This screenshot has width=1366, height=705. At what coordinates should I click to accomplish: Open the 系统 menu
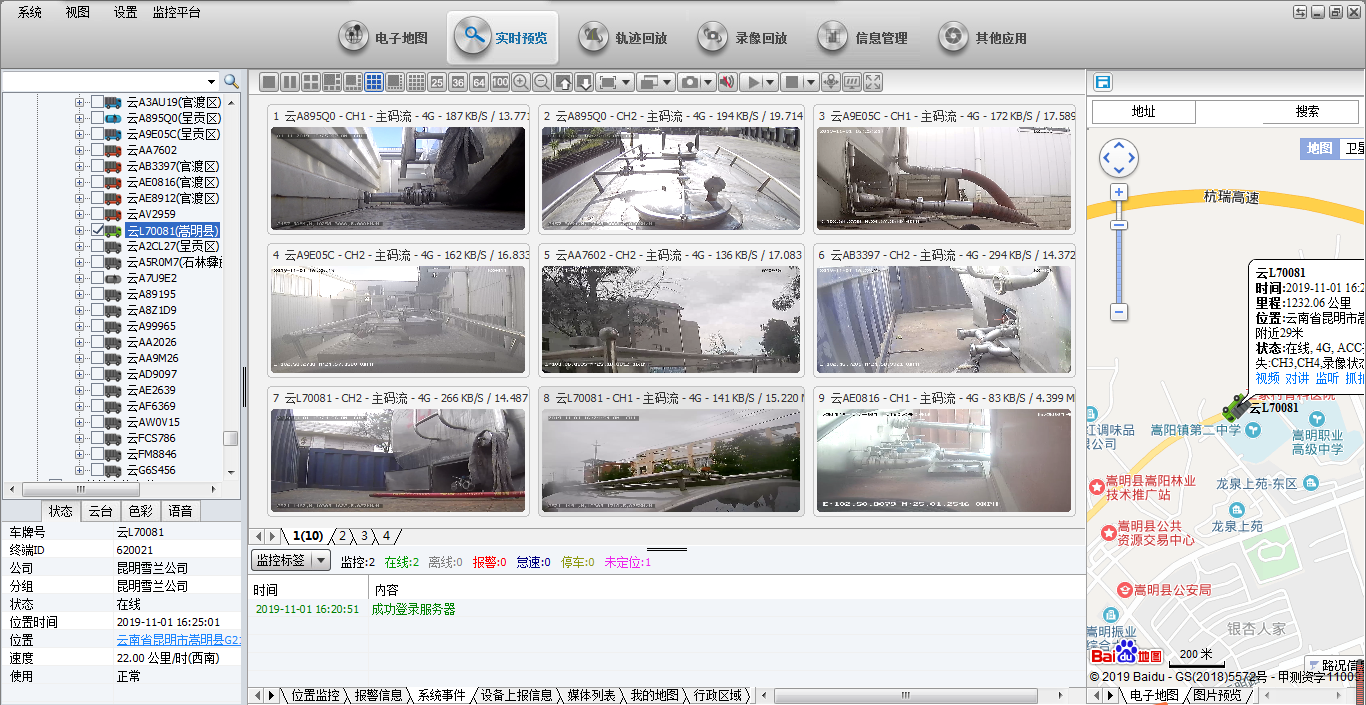click(x=29, y=13)
